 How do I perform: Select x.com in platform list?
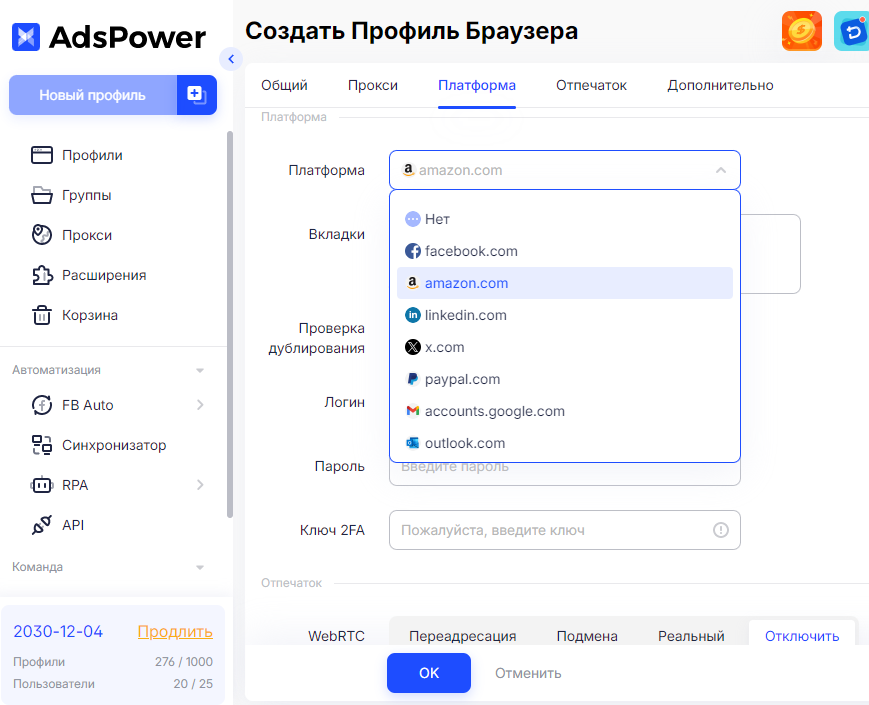pyautogui.click(x=565, y=347)
